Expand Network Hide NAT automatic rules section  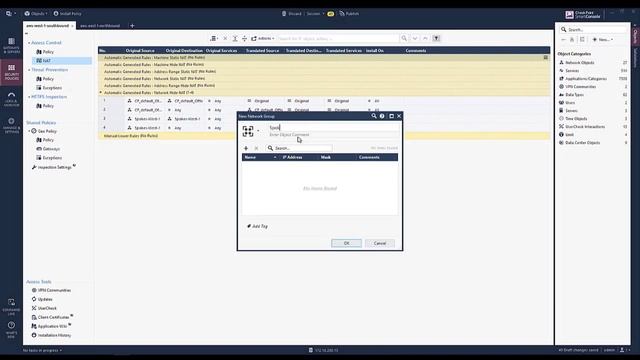tap(101, 93)
